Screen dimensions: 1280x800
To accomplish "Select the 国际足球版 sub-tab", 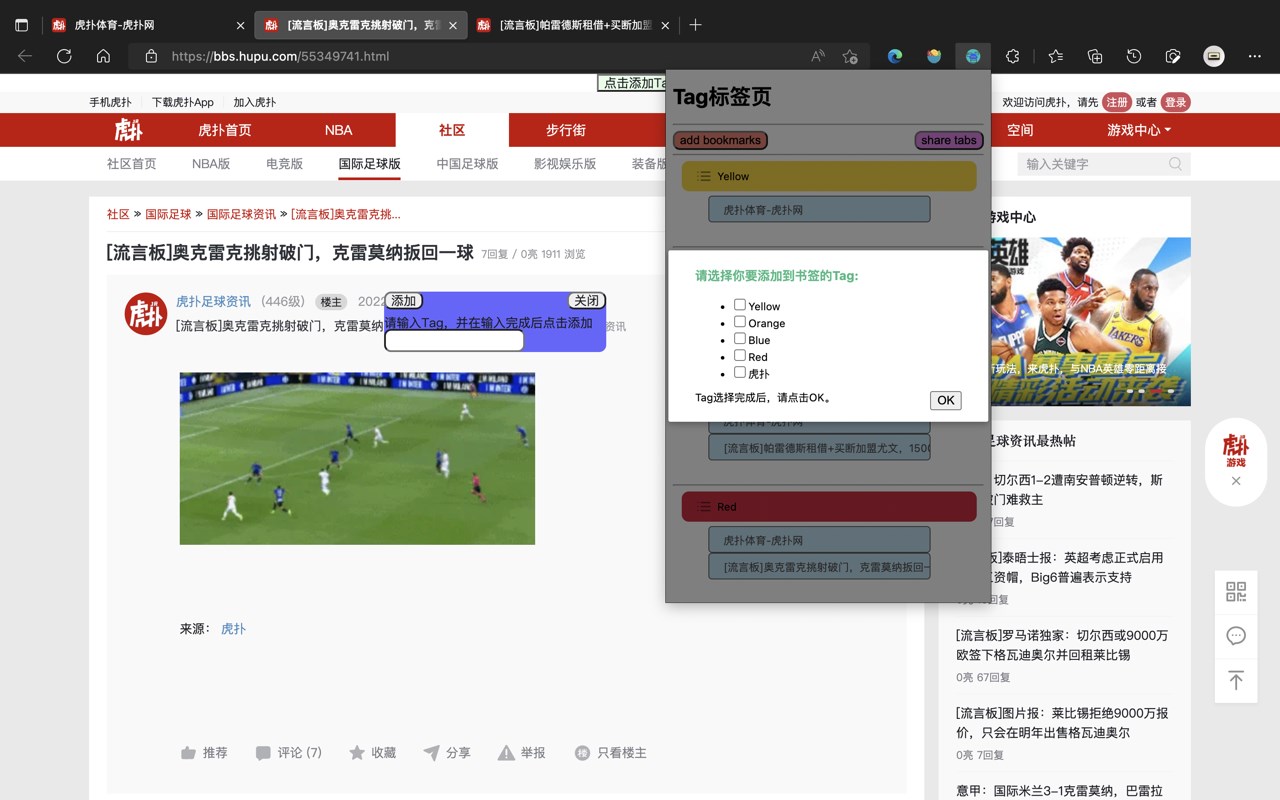I will click(x=369, y=164).
